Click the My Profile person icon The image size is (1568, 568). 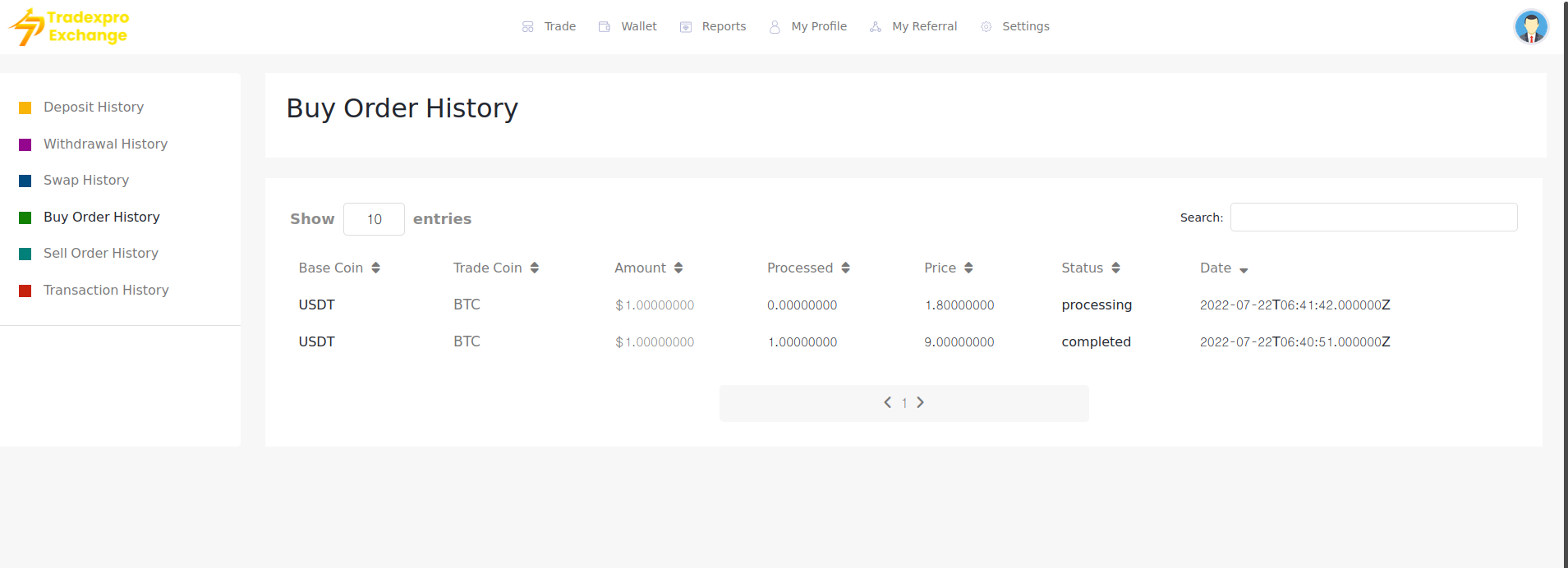[775, 27]
